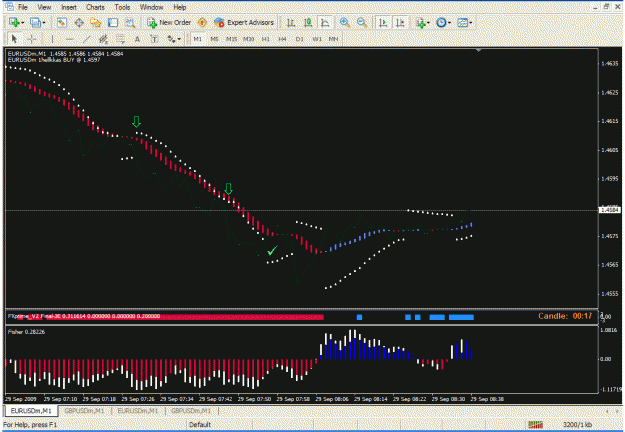Image resolution: width=625 pixels, height=432 pixels.
Task: Select the text label tool (T)
Action: point(154,39)
